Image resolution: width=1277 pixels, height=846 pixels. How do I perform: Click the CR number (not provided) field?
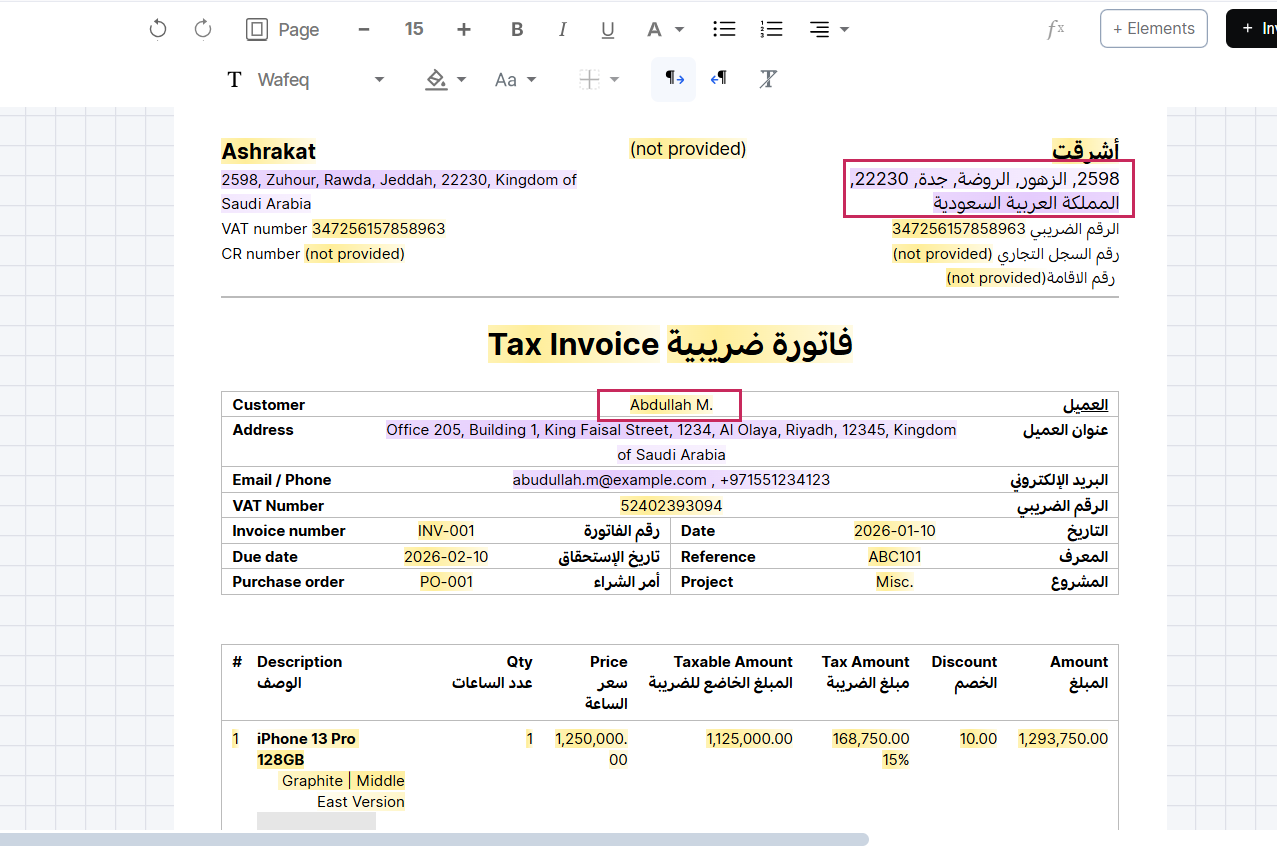point(354,254)
